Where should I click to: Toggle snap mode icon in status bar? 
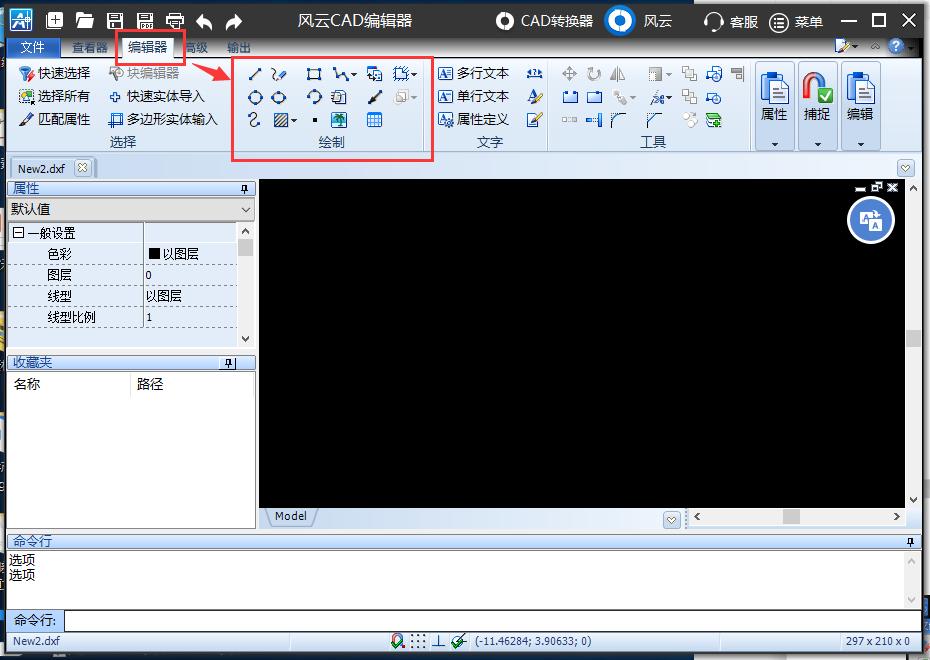point(397,641)
